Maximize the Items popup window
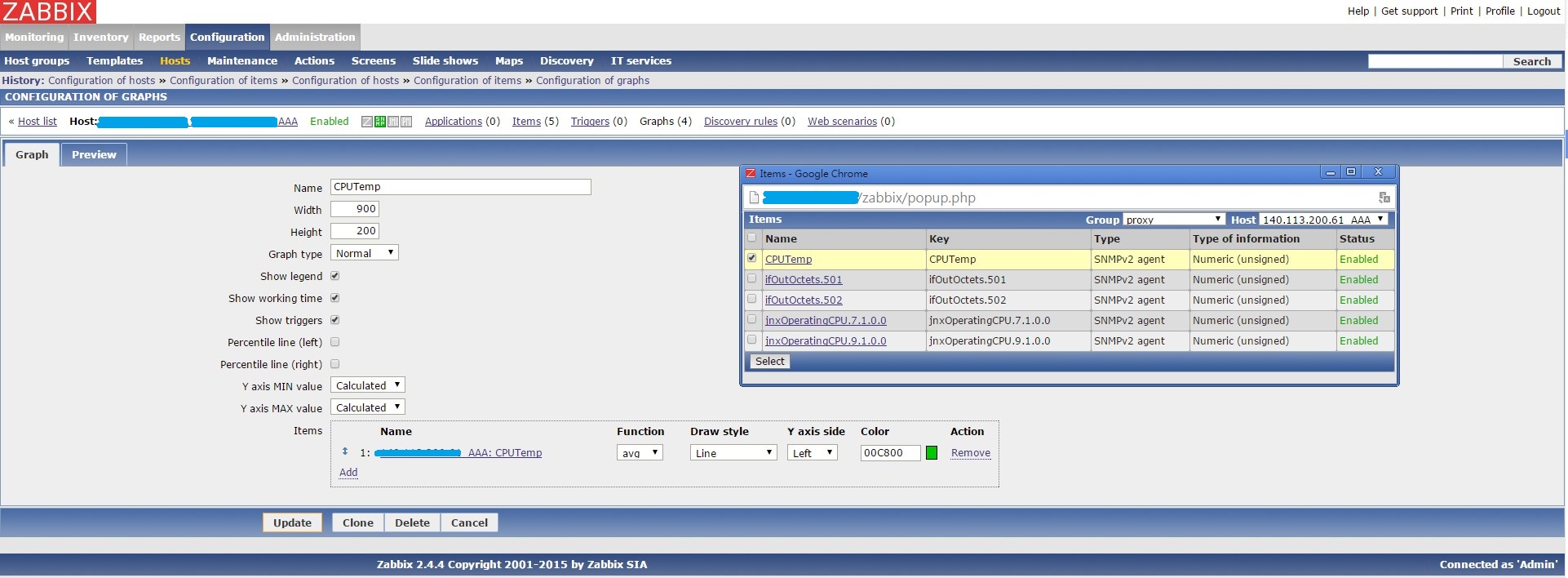 point(1351,172)
